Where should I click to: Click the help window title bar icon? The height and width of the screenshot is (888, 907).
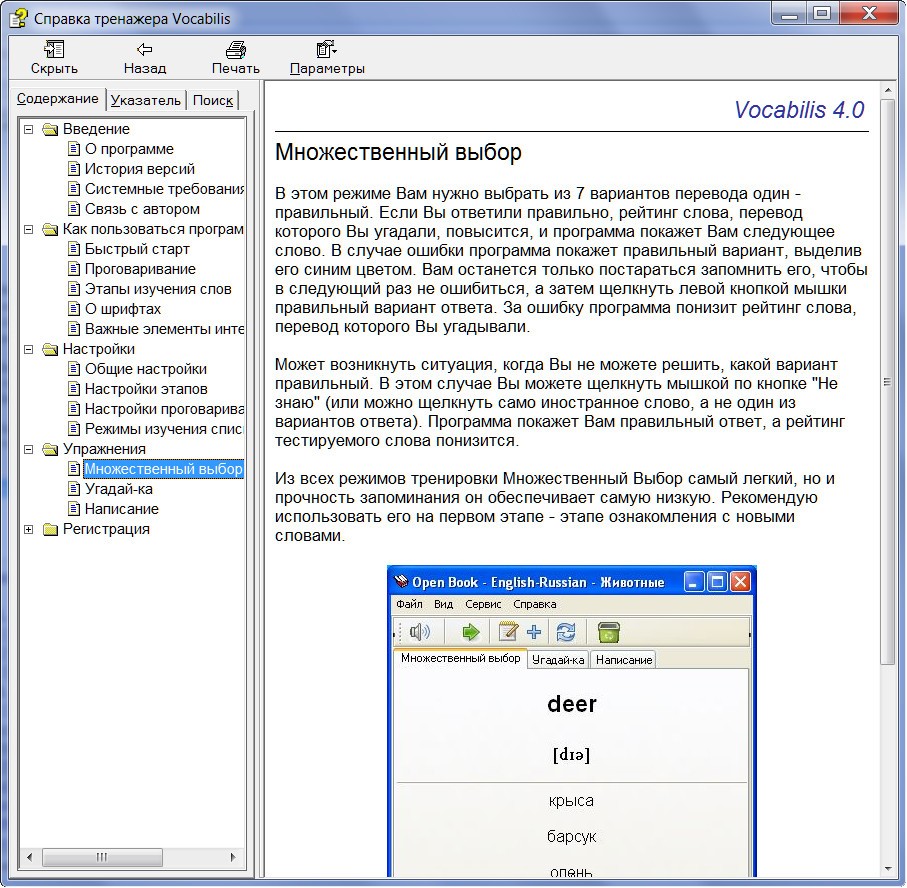[x=18, y=19]
